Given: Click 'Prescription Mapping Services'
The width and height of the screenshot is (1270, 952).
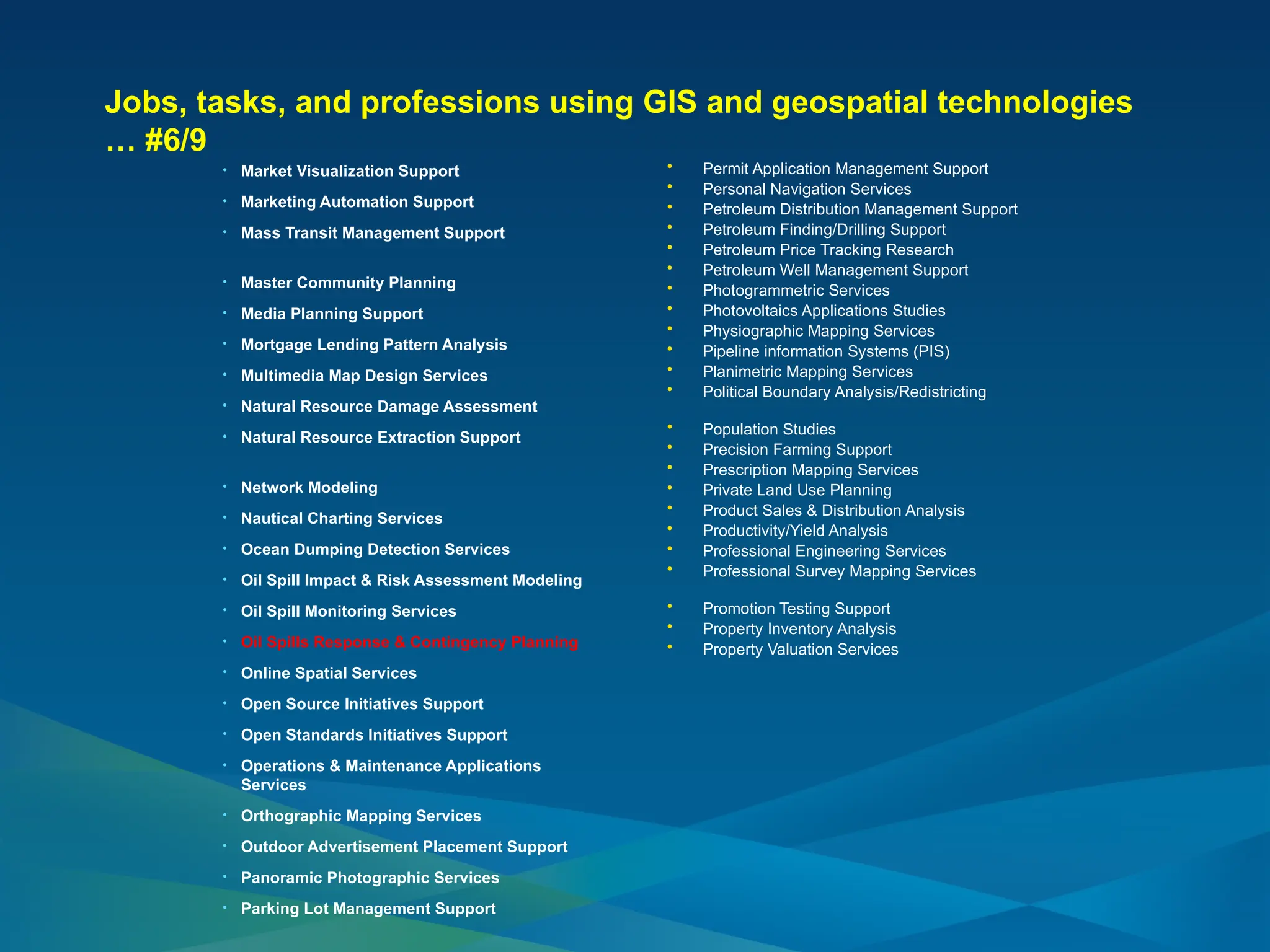Looking at the screenshot, I should click(x=810, y=470).
